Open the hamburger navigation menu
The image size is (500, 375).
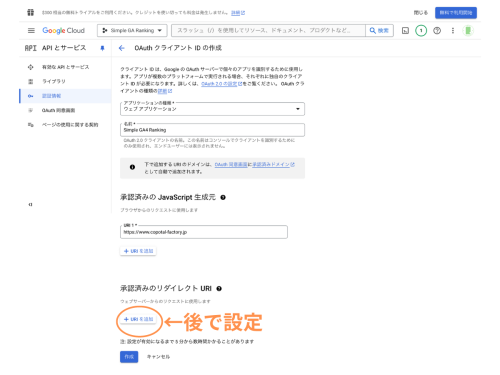pyautogui.click(x=31, y=30)
